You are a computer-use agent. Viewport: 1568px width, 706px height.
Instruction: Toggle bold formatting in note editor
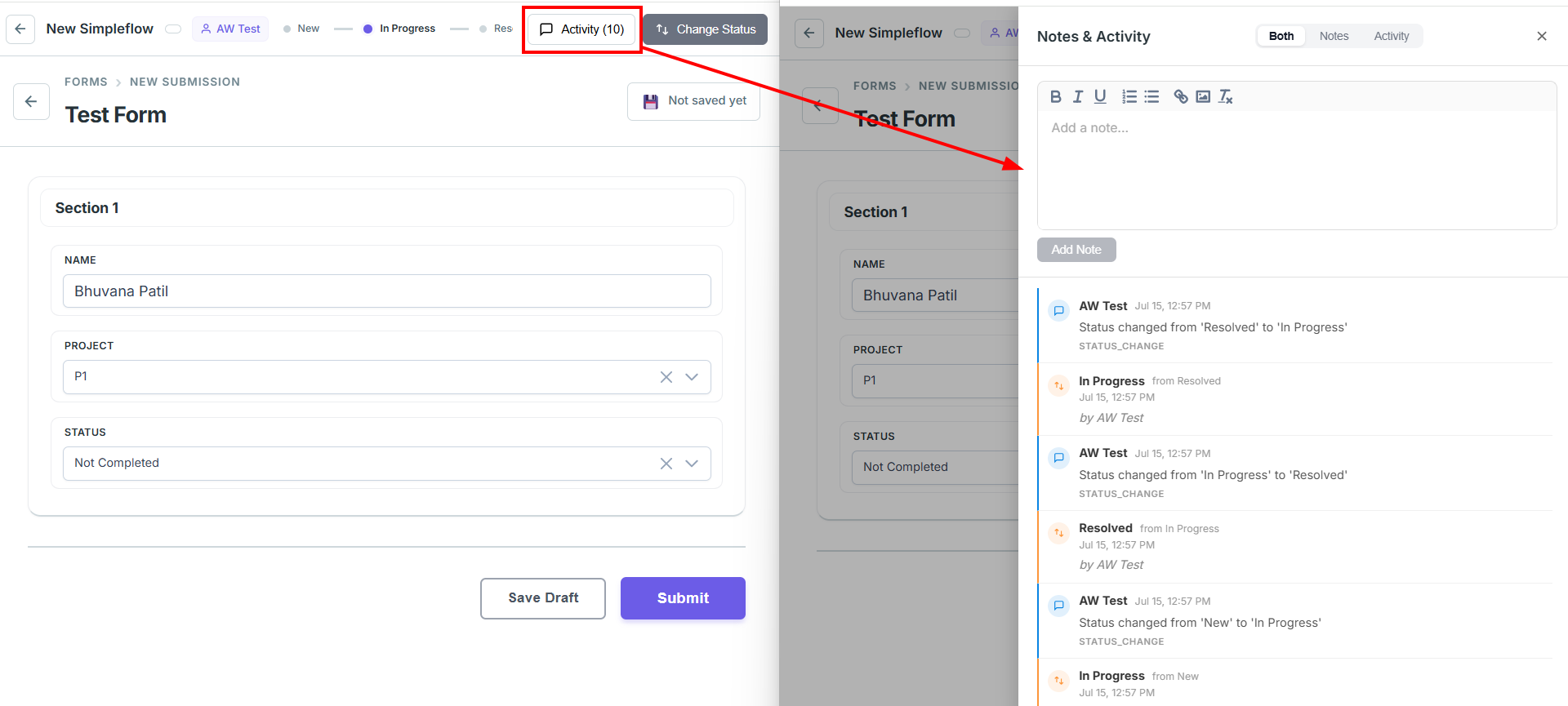[x=1055, y=96]
